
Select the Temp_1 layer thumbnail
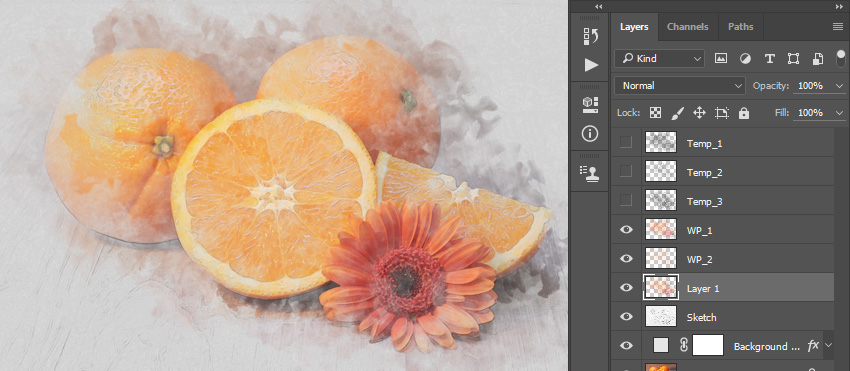661,143
